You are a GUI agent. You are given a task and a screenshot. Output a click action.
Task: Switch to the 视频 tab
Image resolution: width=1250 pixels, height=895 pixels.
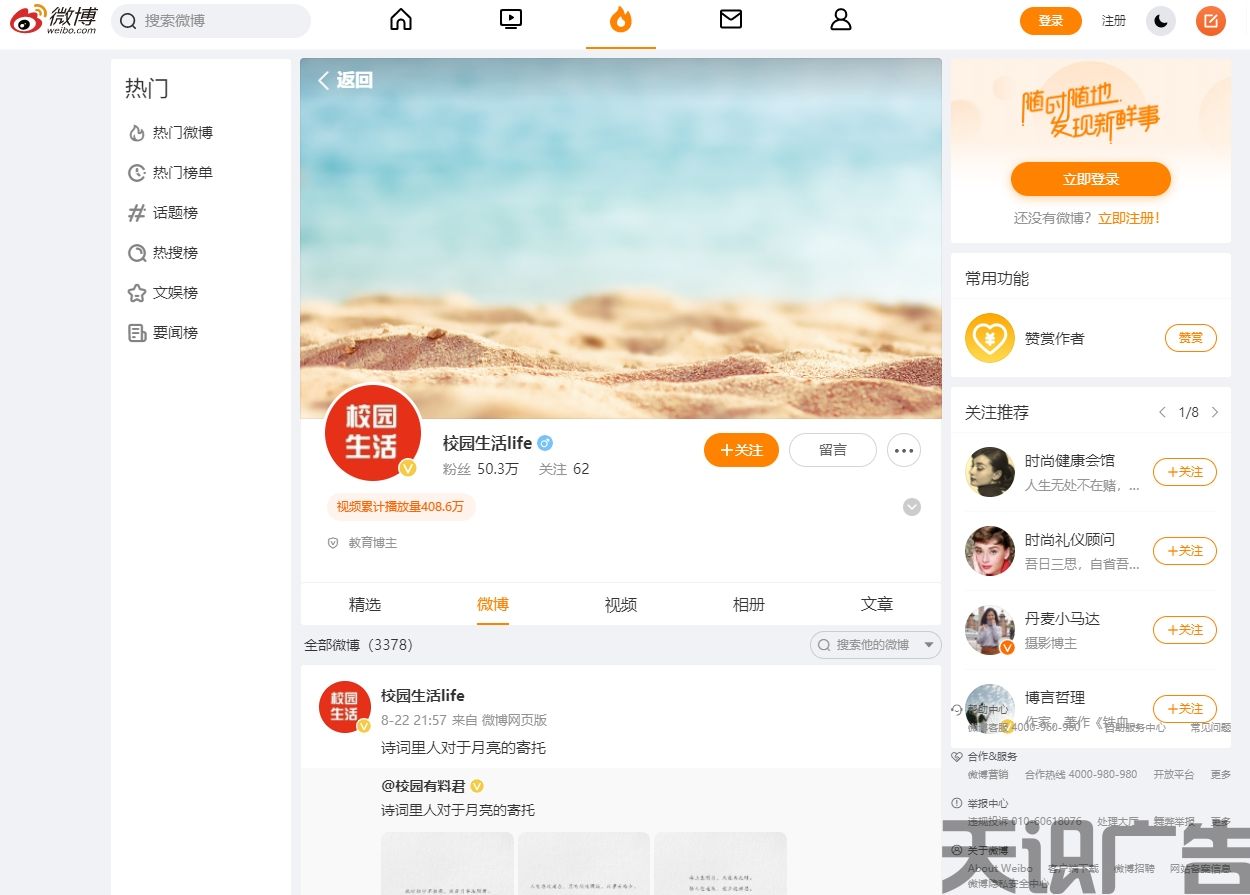point(621,604)
